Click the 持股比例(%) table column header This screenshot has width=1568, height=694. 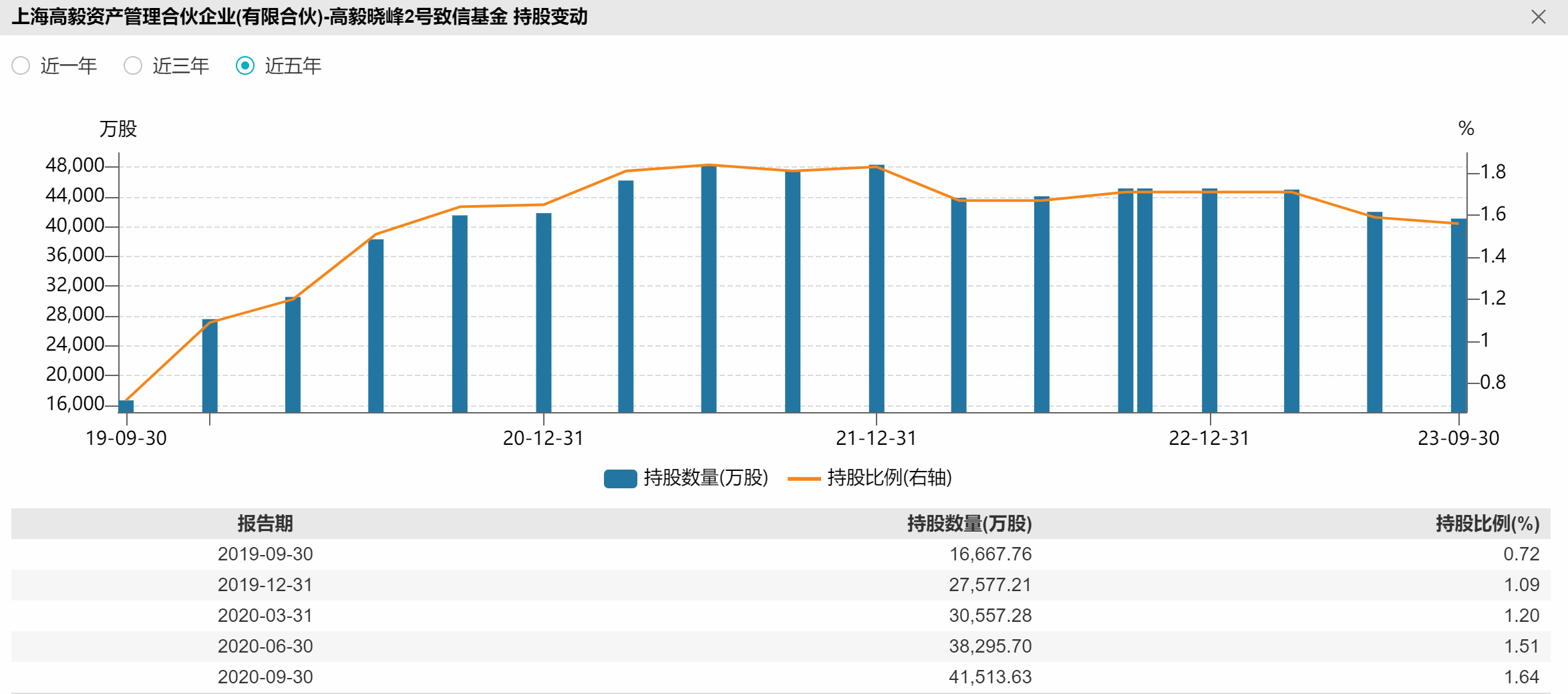coord(1488,524)
